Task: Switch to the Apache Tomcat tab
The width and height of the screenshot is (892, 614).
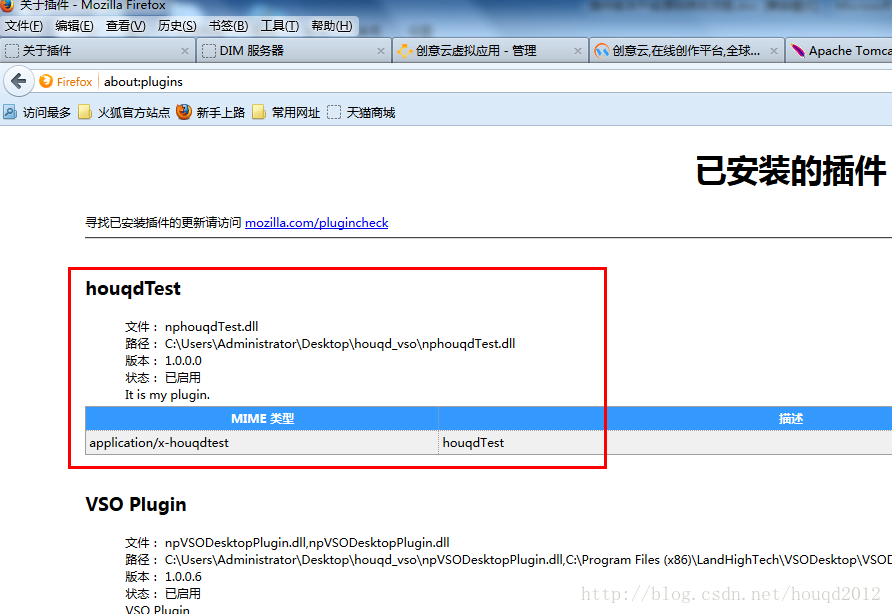Action: click(840, 51)
